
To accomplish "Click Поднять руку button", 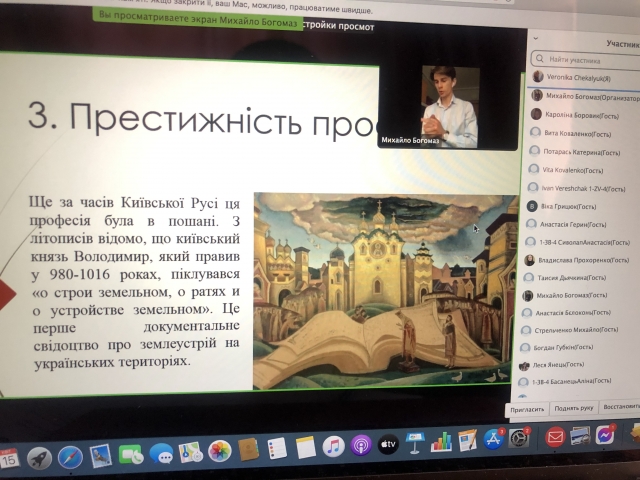I will tap(573, 408).
